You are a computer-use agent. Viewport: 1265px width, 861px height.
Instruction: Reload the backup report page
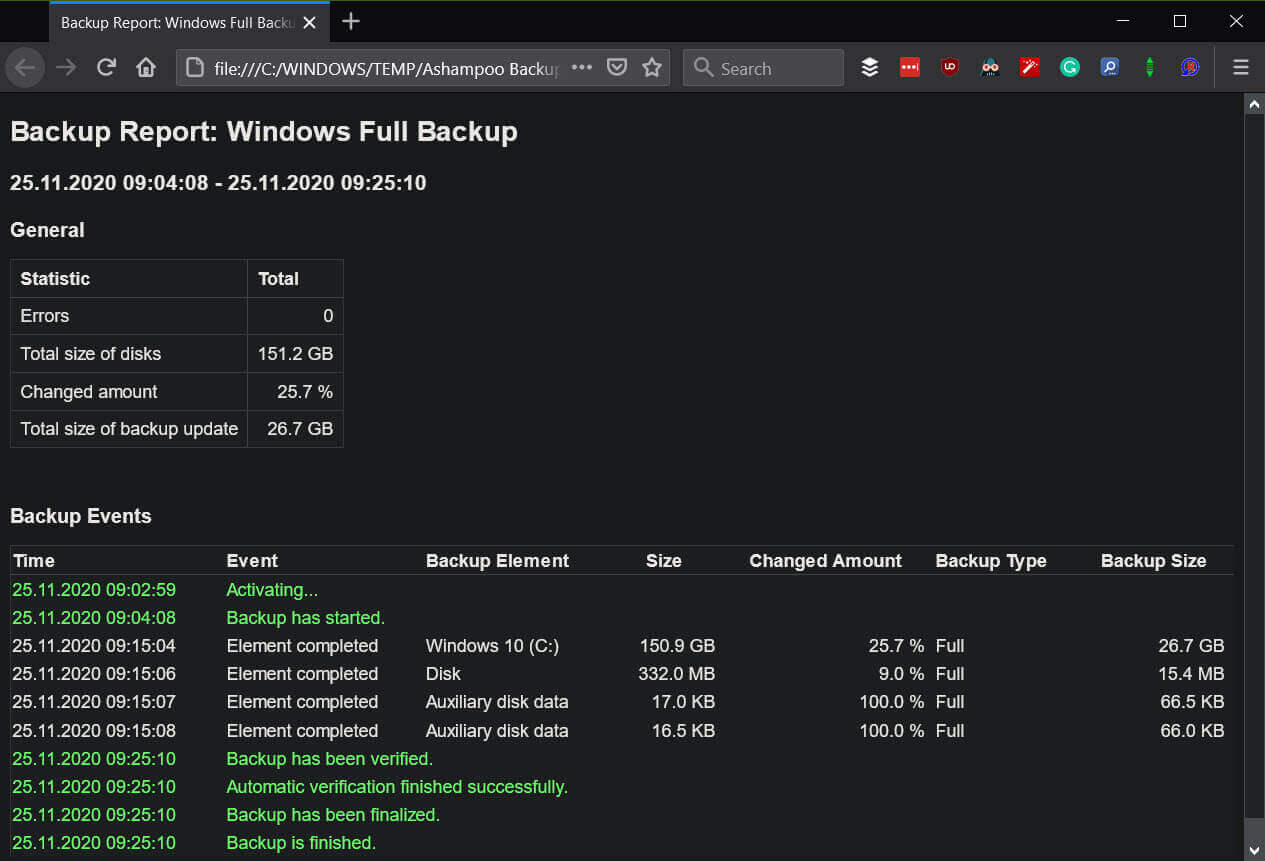106,67
